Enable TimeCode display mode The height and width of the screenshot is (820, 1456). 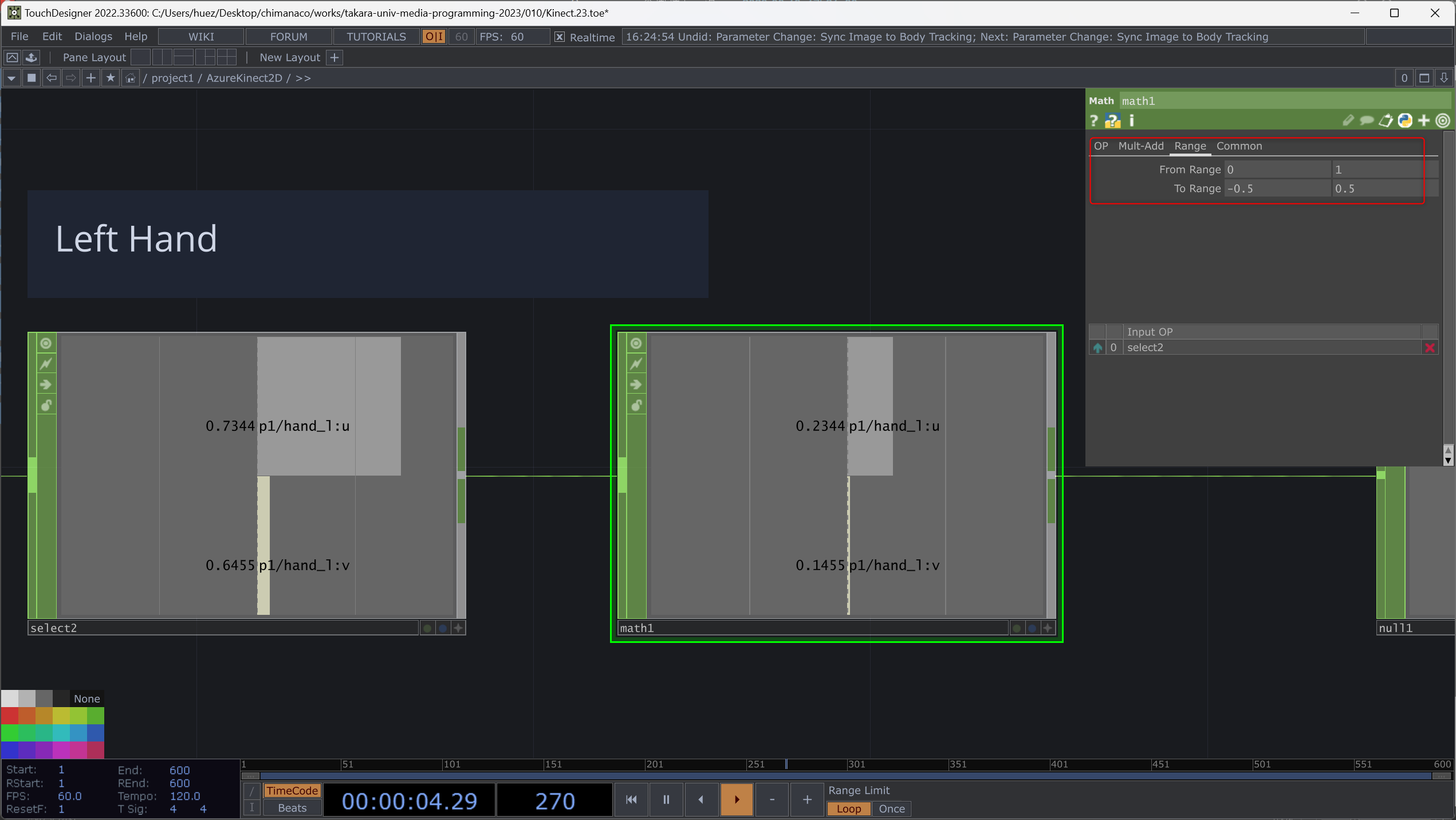[292, 791]
